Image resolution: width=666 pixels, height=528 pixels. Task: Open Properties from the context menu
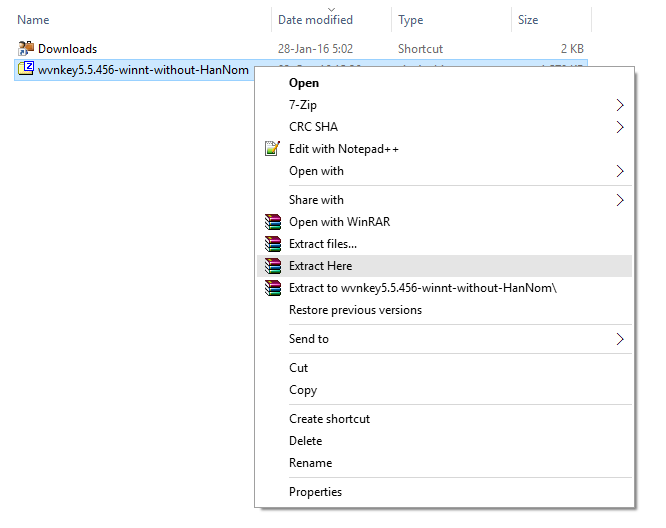coord(315,492)
